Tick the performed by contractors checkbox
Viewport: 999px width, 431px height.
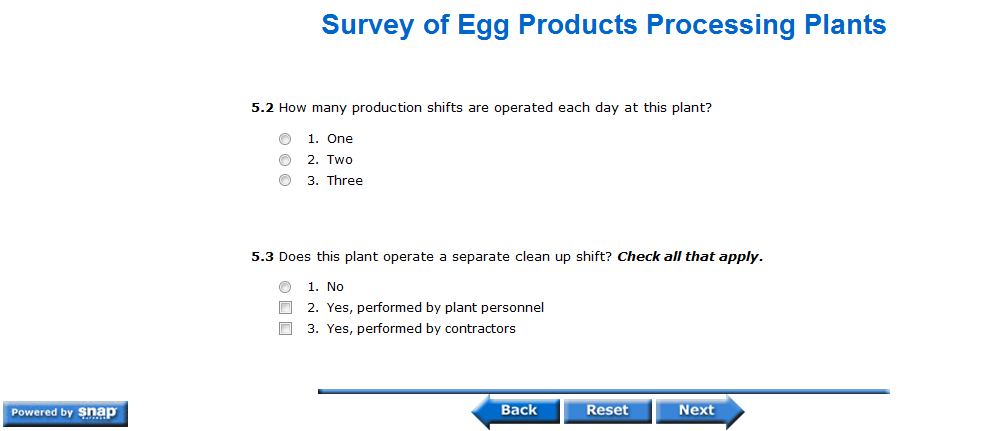285,329
